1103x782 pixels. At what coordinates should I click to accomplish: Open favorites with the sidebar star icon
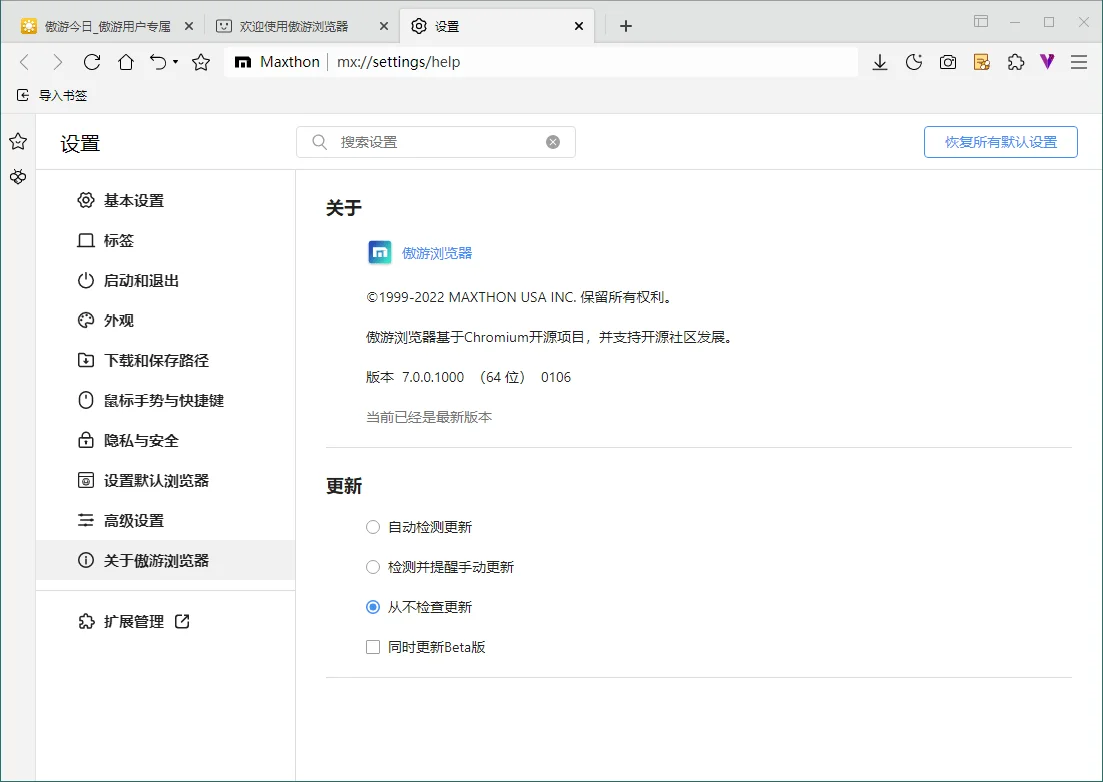[x=18, y=141]
